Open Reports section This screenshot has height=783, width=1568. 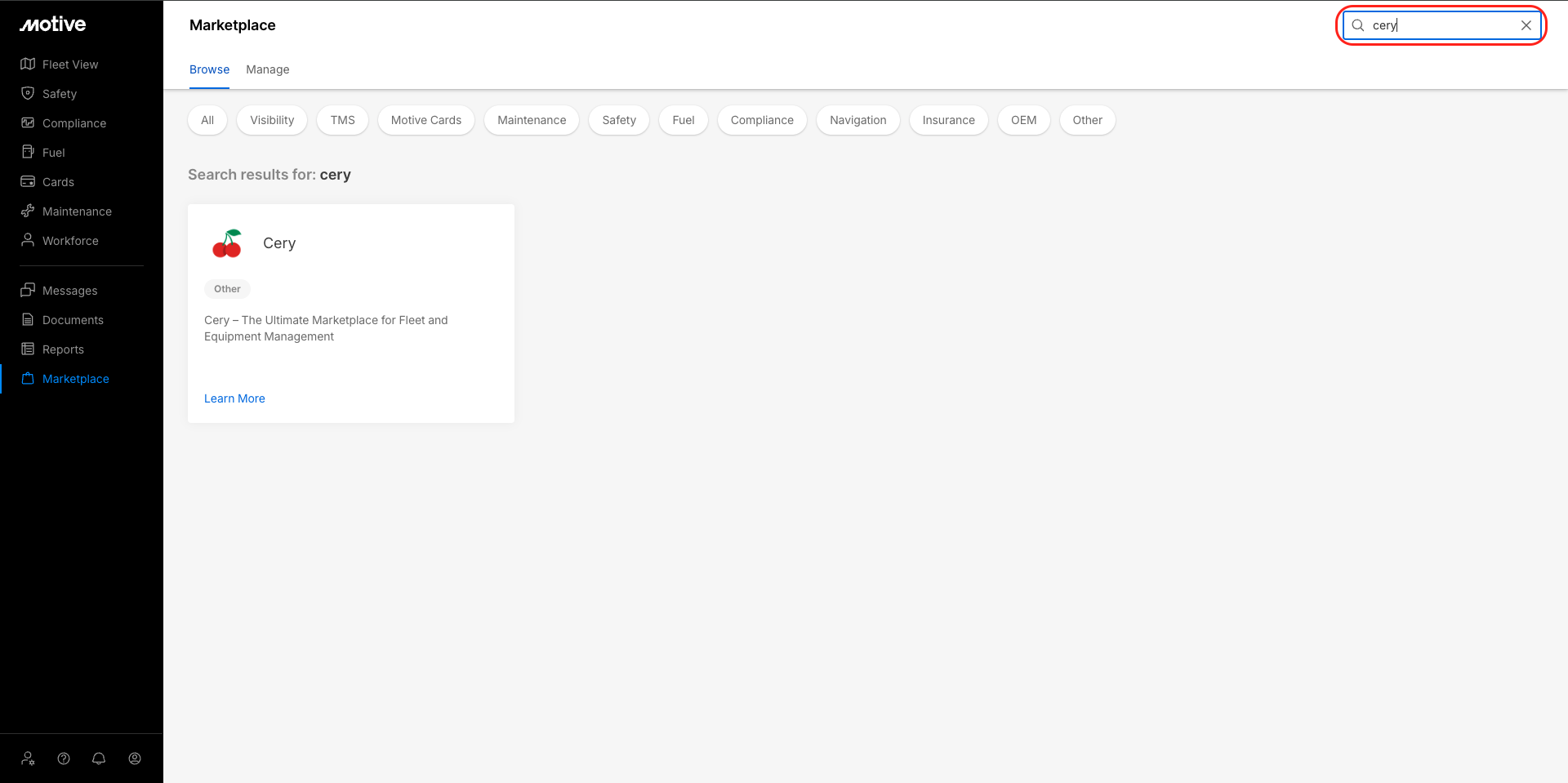(63, 349)
